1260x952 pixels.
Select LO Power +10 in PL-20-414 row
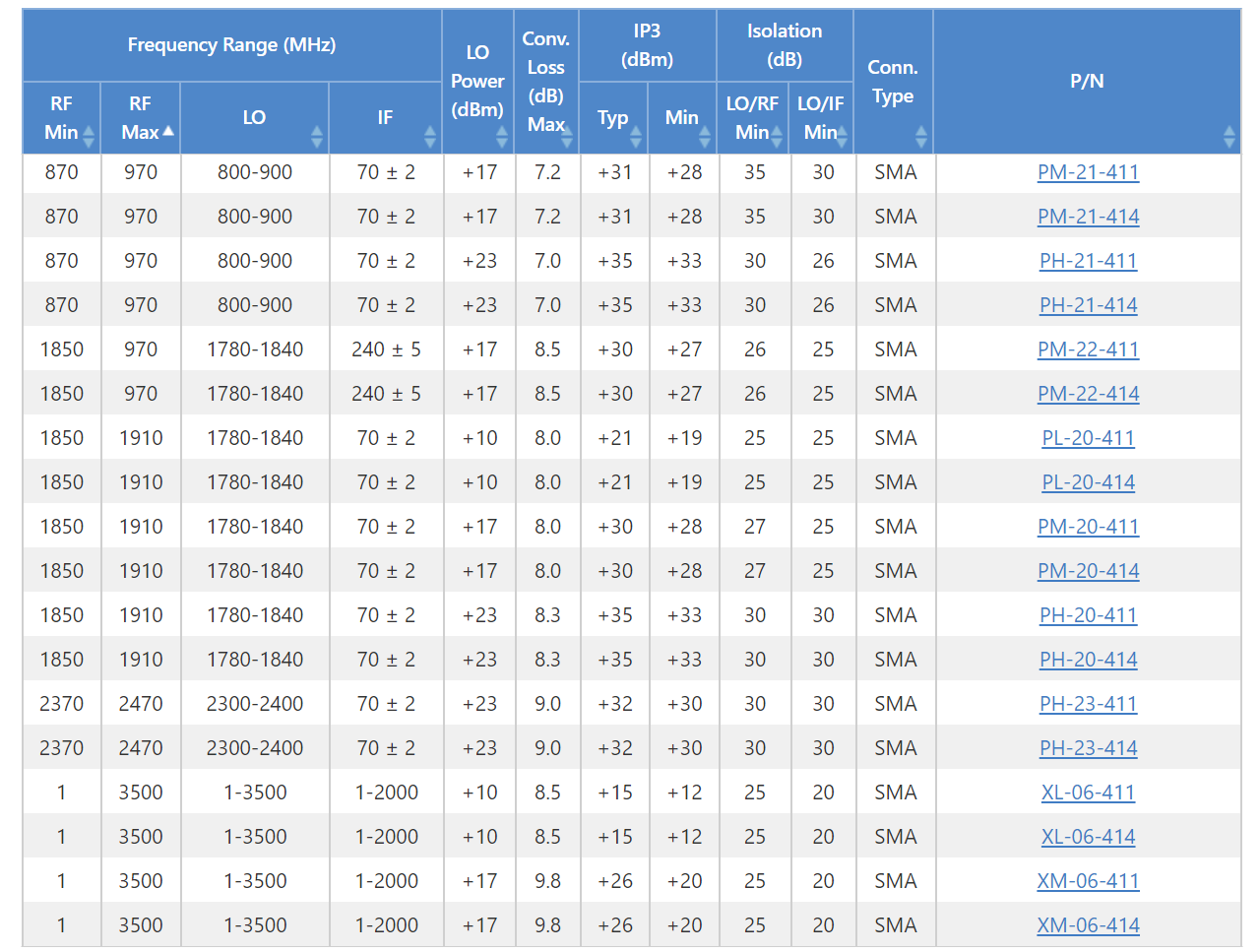[479, 482]
